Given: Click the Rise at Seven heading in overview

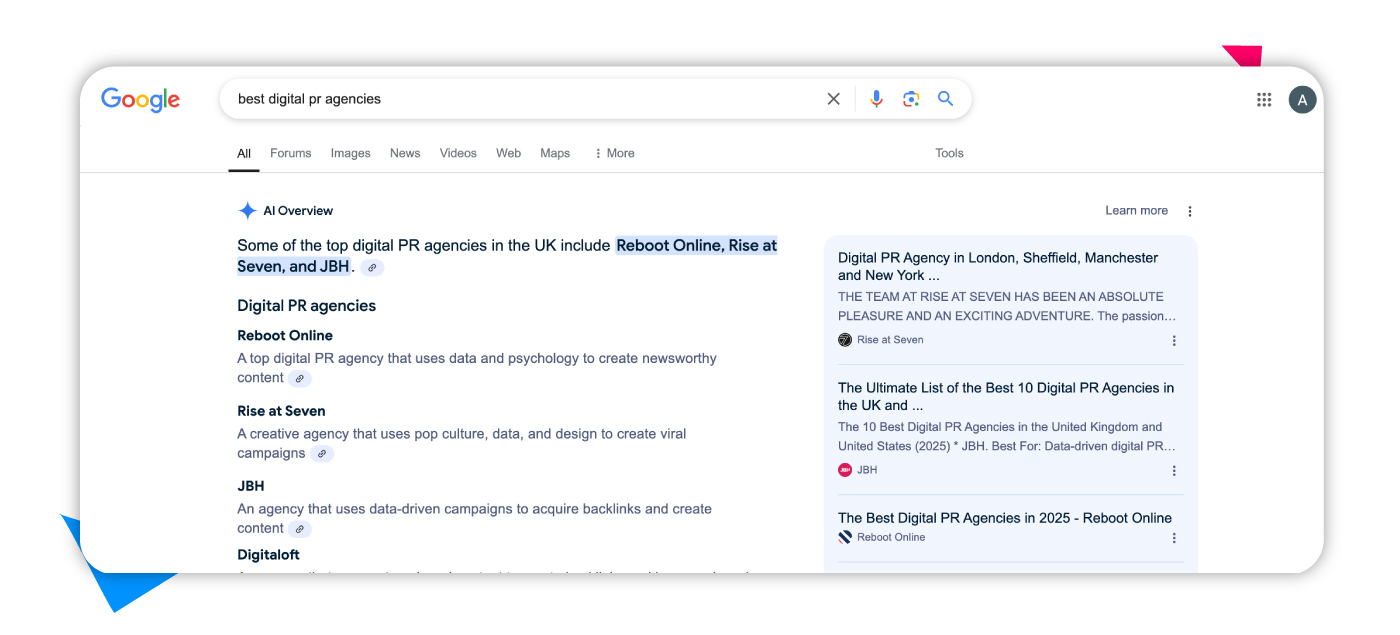Looking at the screenshot, I should click(x=281, y=411).
